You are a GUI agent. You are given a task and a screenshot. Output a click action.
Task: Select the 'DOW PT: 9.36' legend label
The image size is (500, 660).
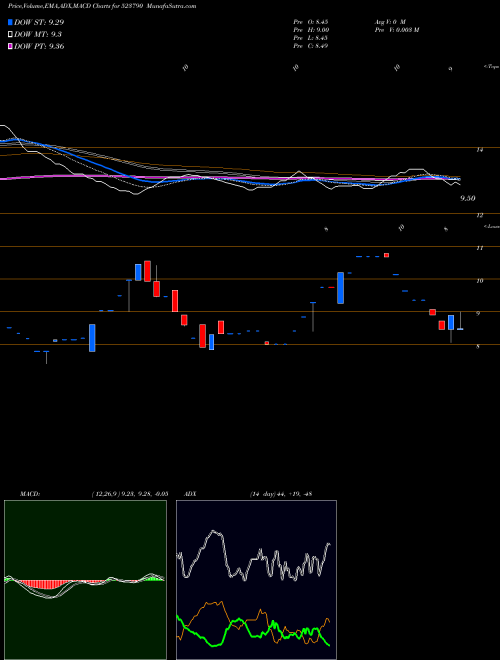click(39, 46)
